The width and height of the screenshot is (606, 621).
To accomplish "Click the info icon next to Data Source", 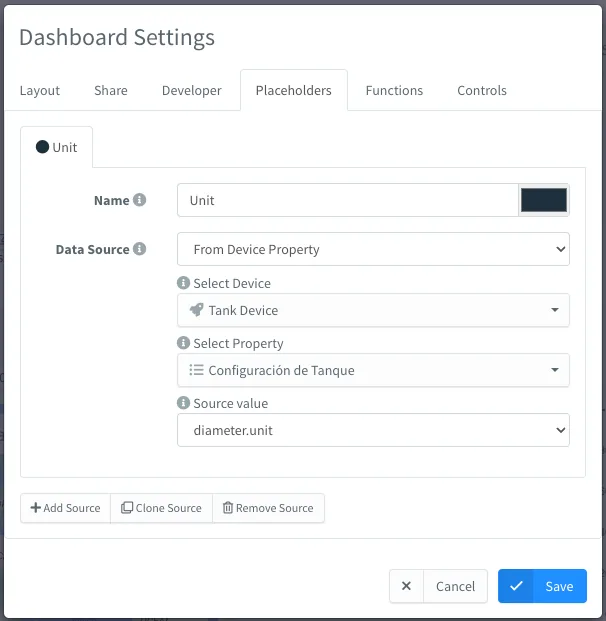I will [x=139, y=249].
